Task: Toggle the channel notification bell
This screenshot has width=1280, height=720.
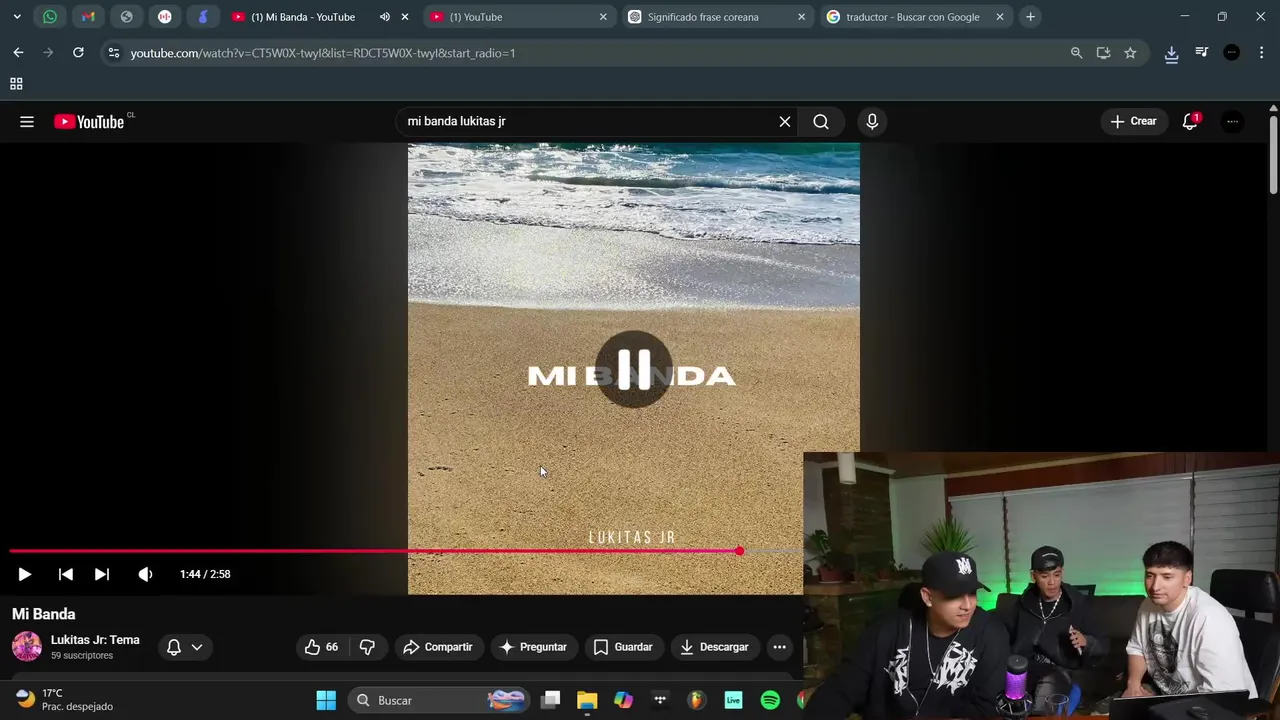Action: tap(174, 647)
